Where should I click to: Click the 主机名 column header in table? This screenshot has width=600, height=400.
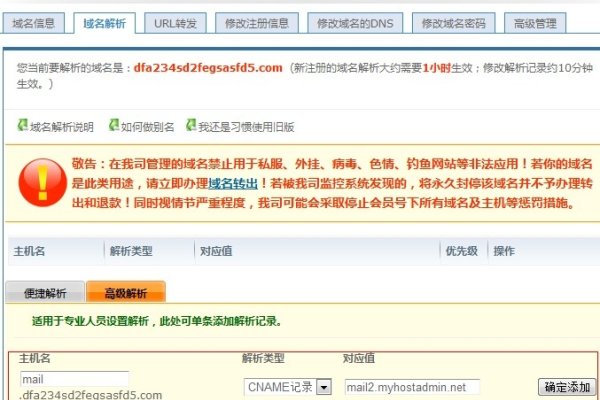tap(29, 251)
